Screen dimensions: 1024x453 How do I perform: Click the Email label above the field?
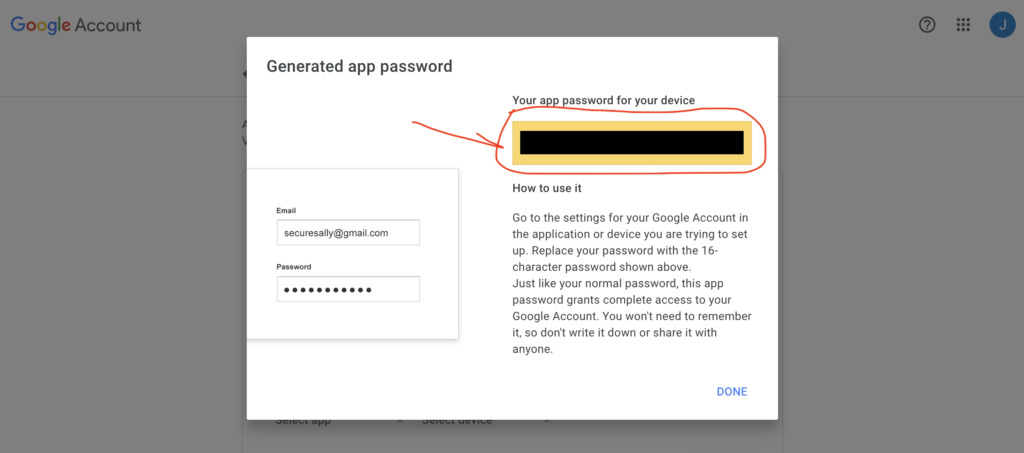[x=286, y=210]
